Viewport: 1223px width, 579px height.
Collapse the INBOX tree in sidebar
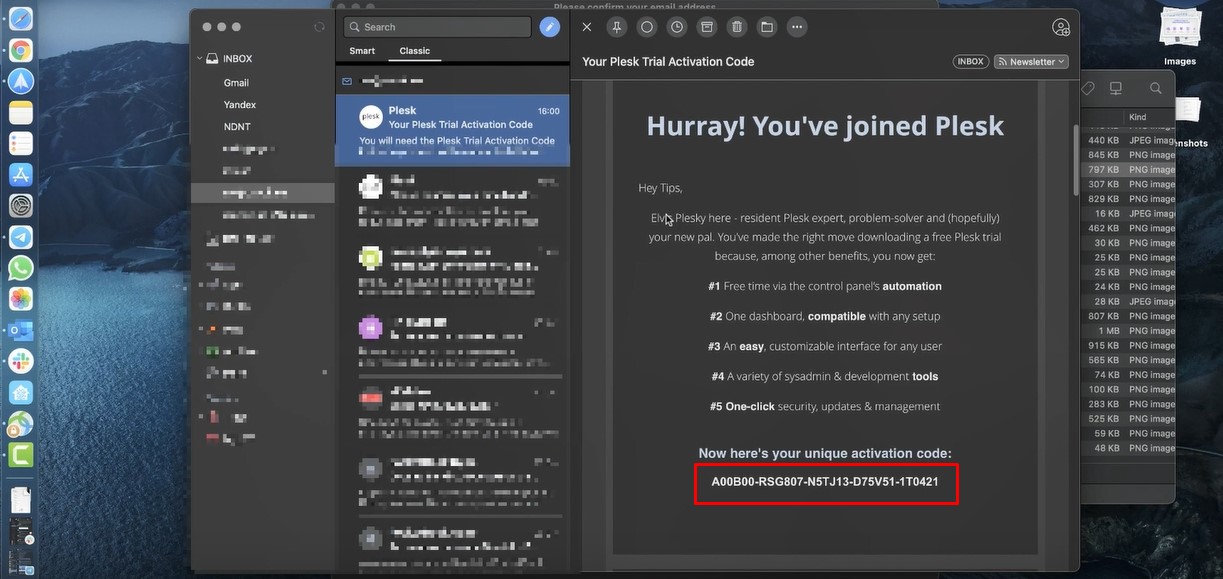tap(200, 59)
